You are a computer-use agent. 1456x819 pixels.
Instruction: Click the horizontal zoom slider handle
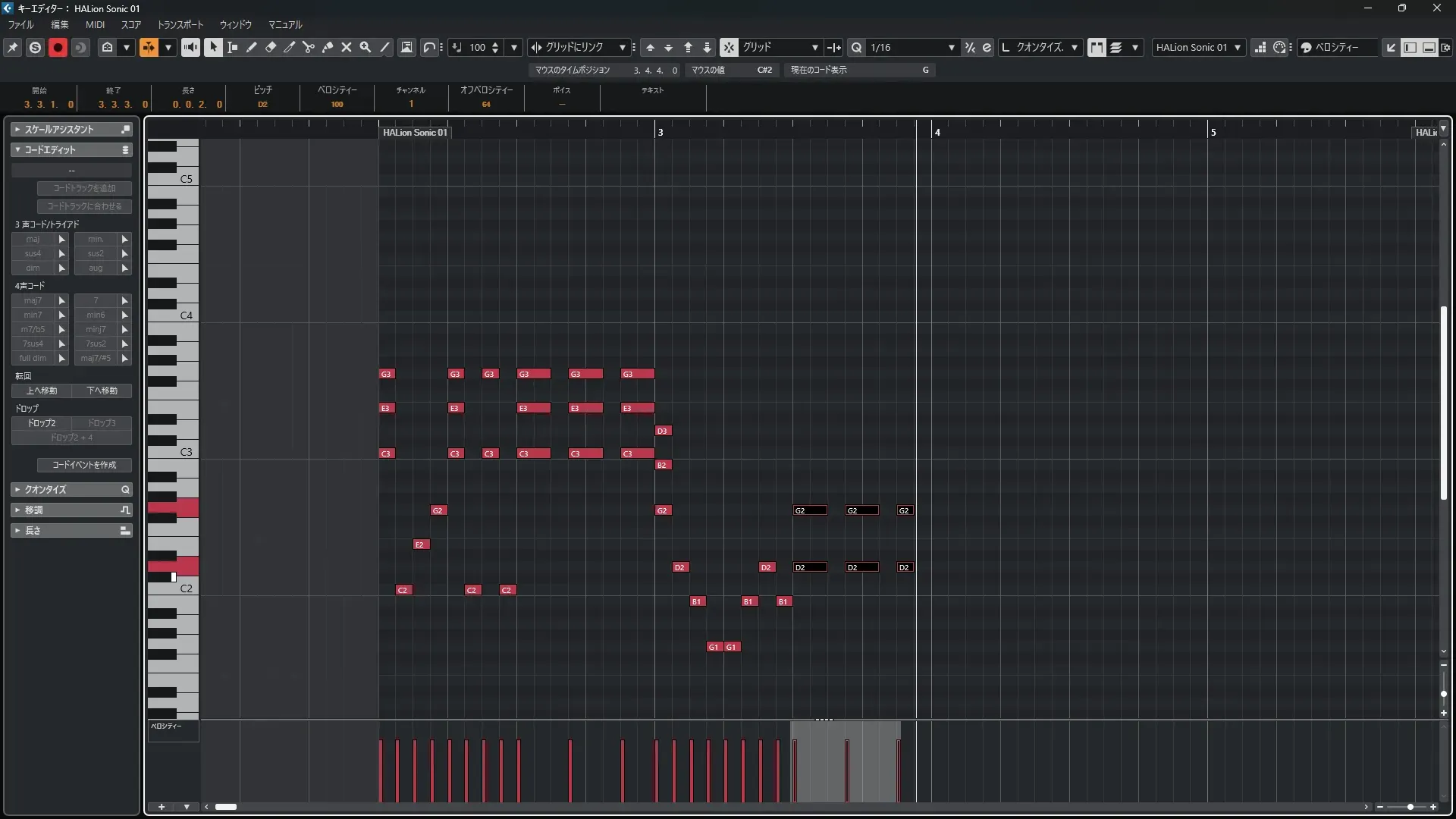tap(1410, 807)
